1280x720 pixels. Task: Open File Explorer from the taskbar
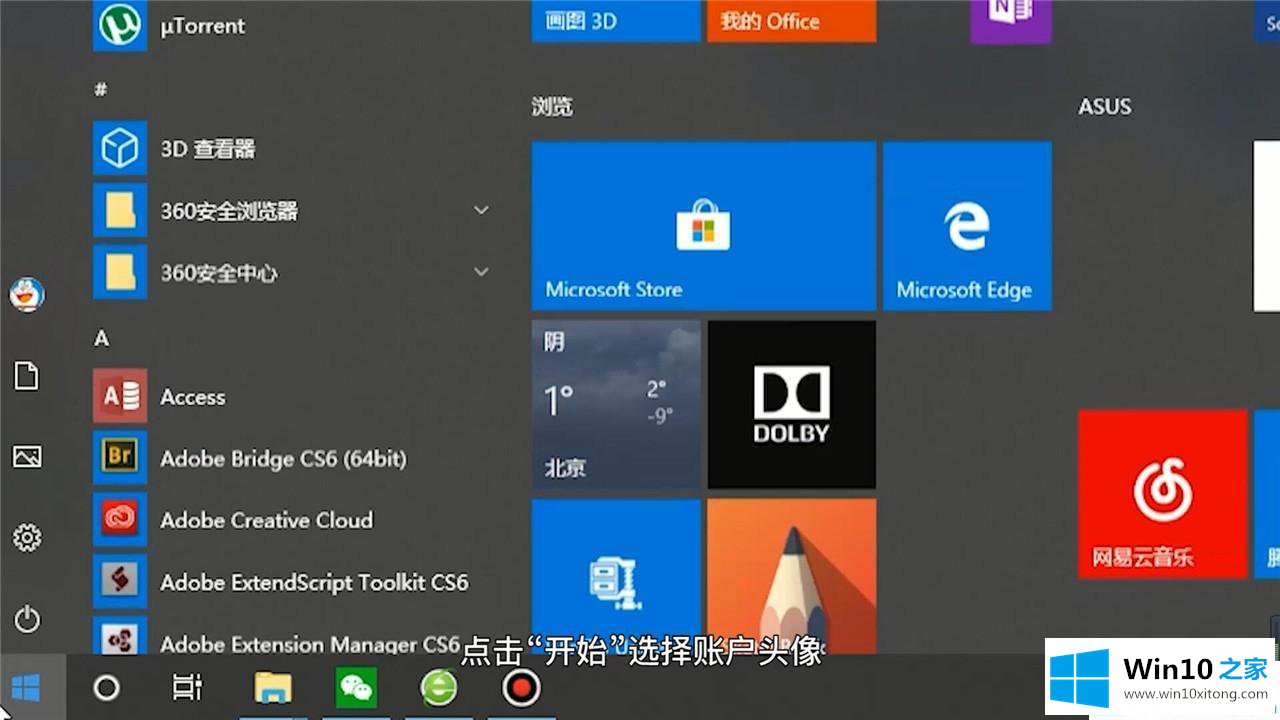click(x=272, y=687)
